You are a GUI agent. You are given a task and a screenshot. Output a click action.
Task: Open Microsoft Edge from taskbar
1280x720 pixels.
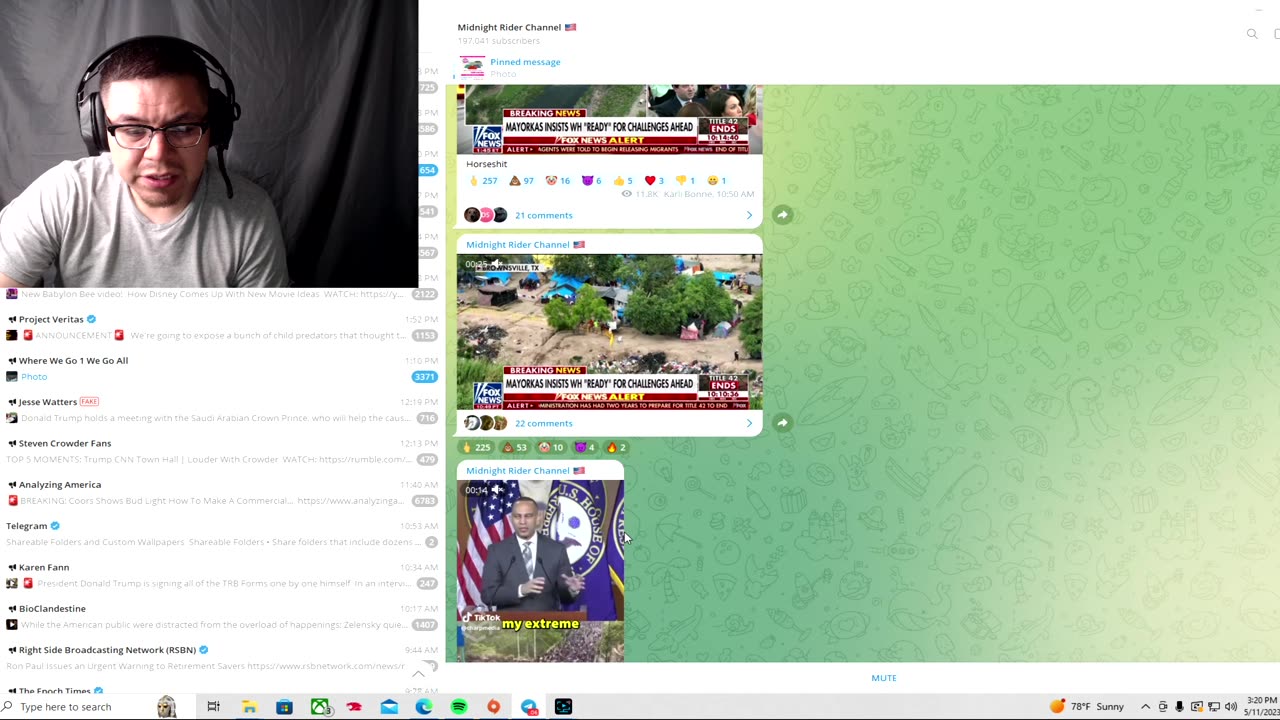coord(424,707)
